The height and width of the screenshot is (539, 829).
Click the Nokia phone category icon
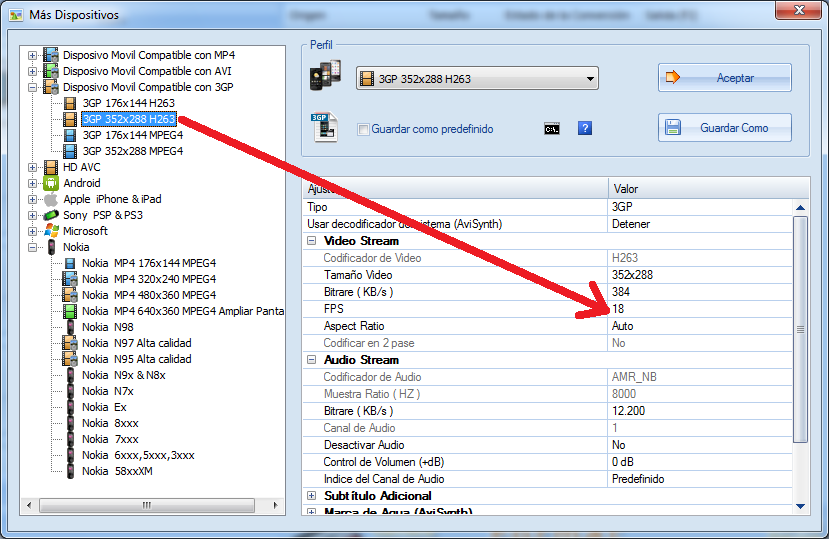[x=51, y=247]
